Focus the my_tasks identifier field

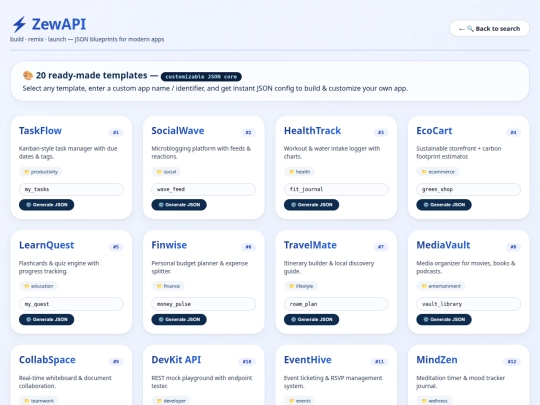point(71,189)
